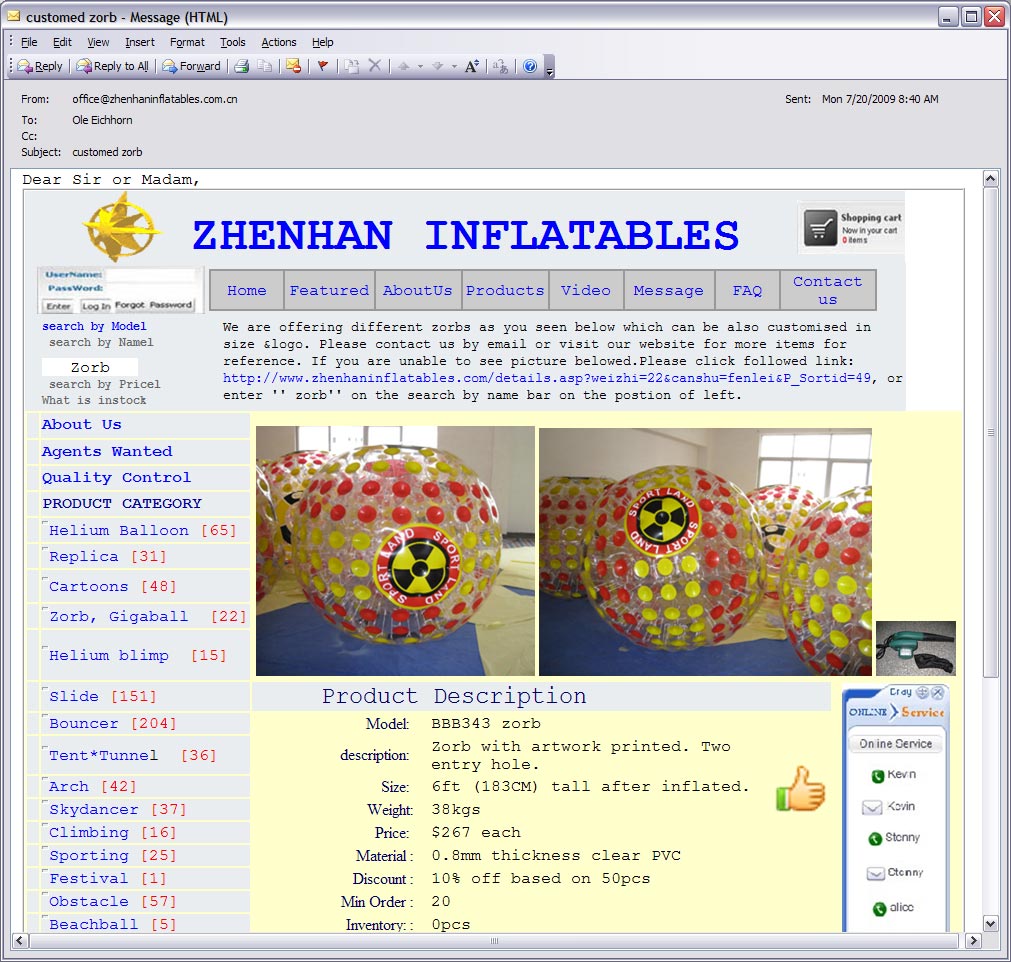This screenshot has height=962, width=1011.
Task: Open the FAQ nav tab
Action: click(x=747, y=290)
